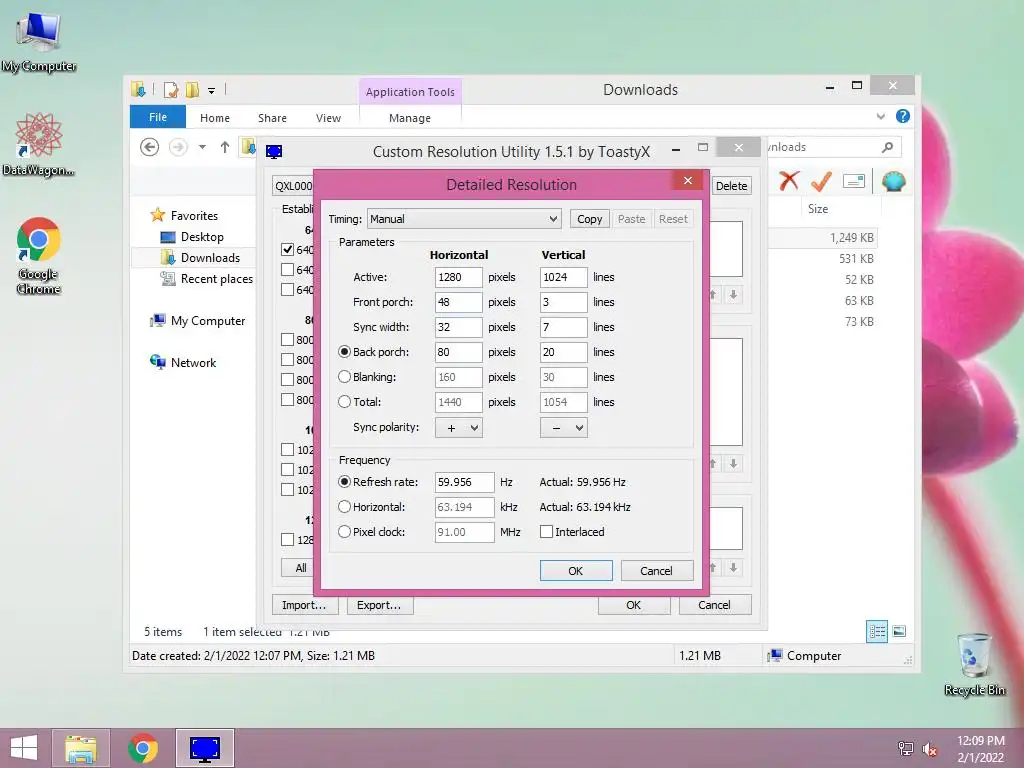This screenshot has height=768, width=1024.
Task: Open My Computer desktop icon
Action: coord(39,41)
